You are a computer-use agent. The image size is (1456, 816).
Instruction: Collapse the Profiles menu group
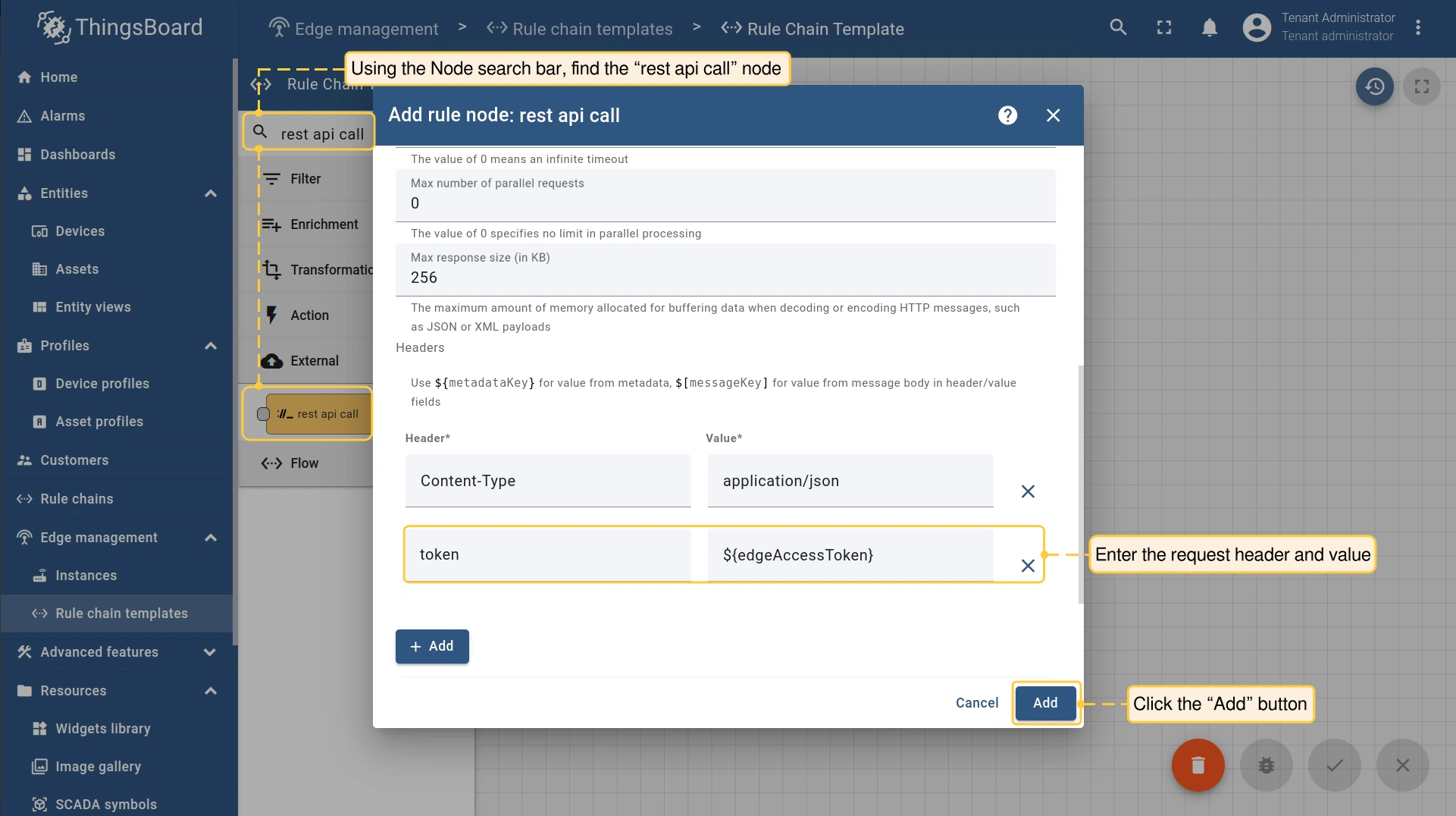click(211, 346)
